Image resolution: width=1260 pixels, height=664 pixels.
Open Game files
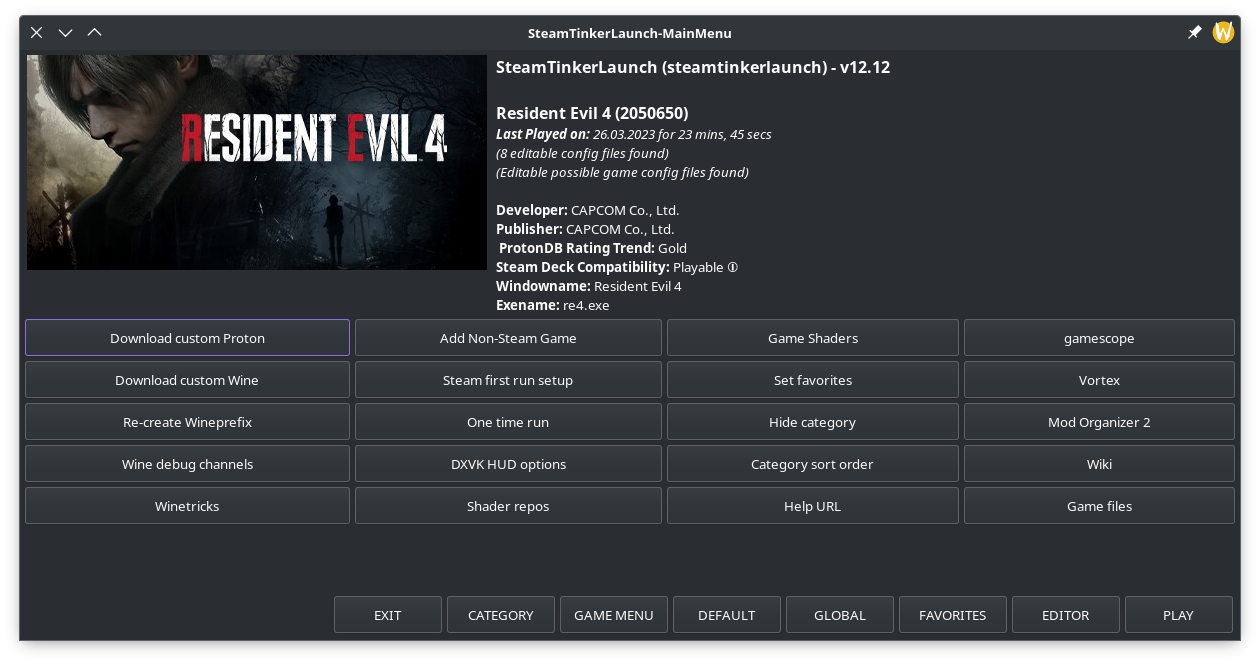pyautogui.click(x=1099, y=506)
